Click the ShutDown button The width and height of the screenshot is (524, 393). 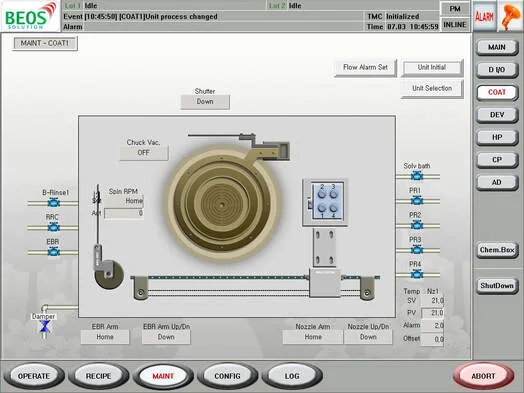pos(497,286)
